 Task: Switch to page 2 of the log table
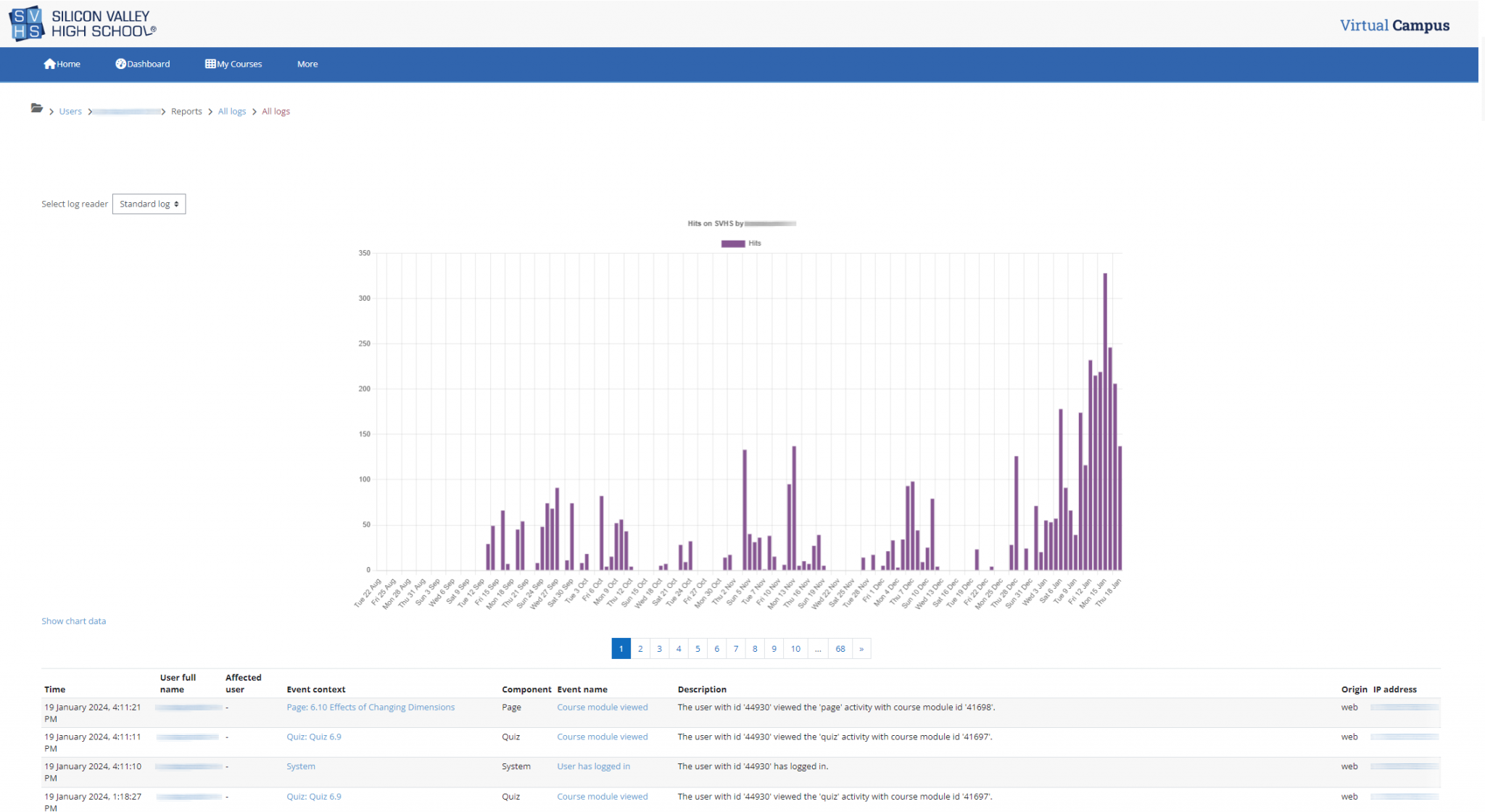pos(640,648)
